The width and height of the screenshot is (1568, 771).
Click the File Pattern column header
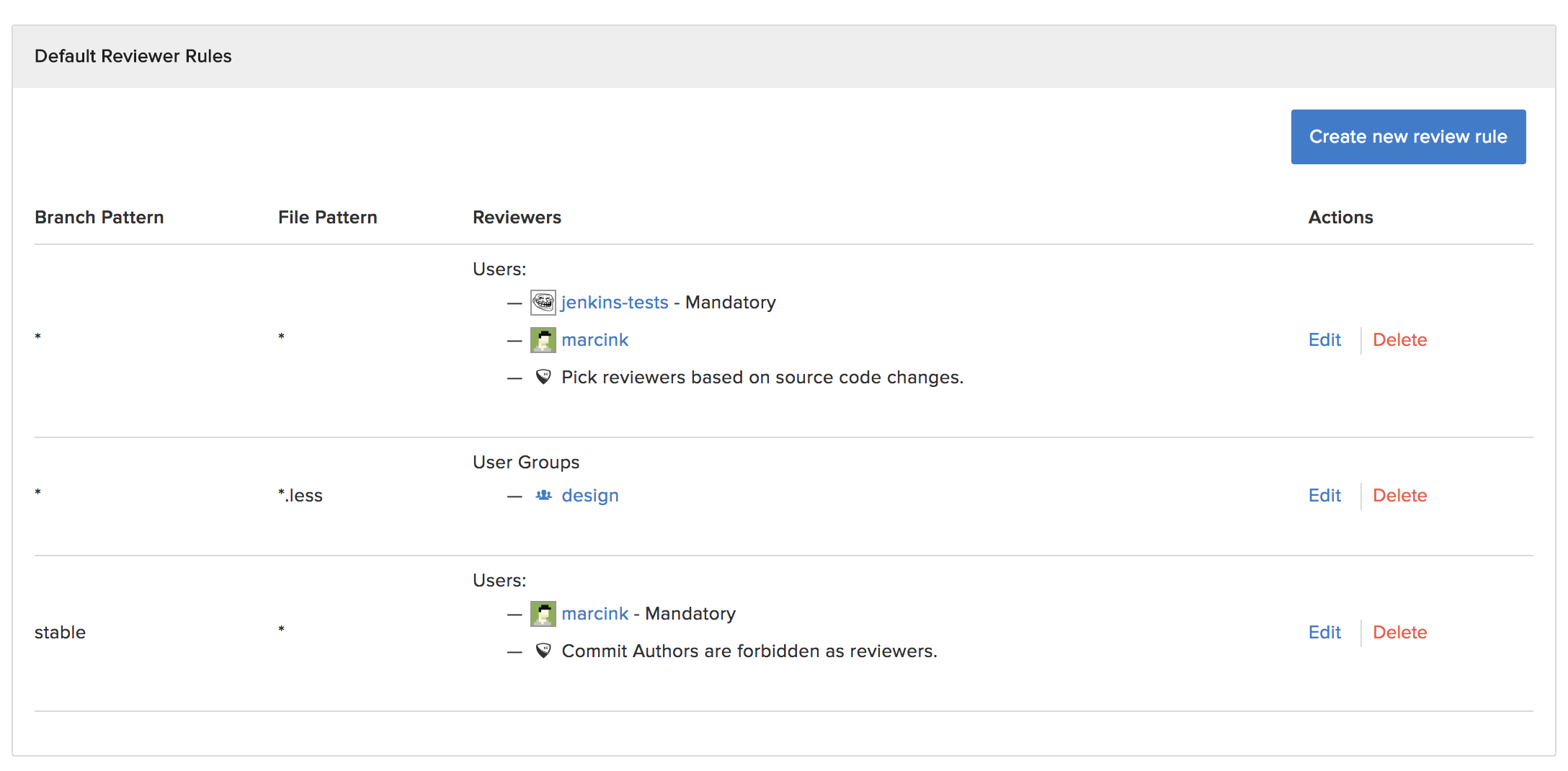pyautogui.click(x=327, y=218)
